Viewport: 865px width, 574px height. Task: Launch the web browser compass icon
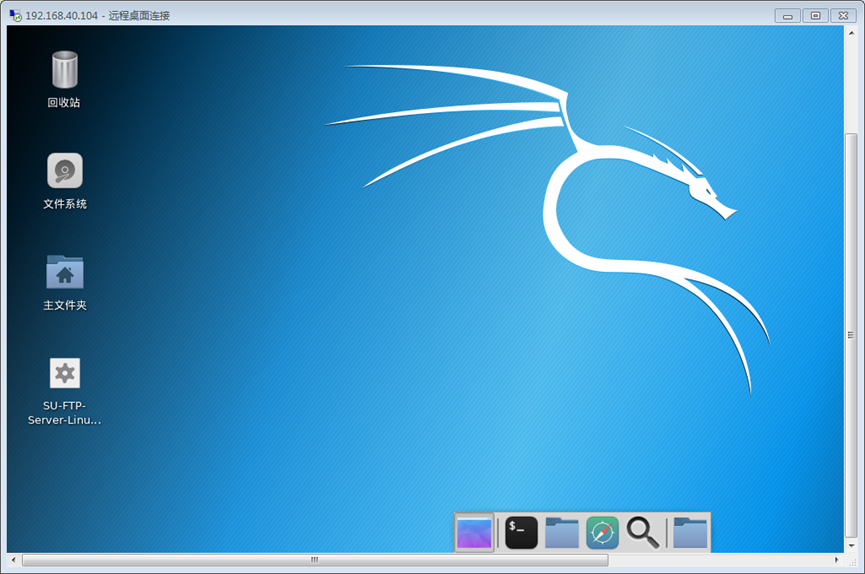602,533
